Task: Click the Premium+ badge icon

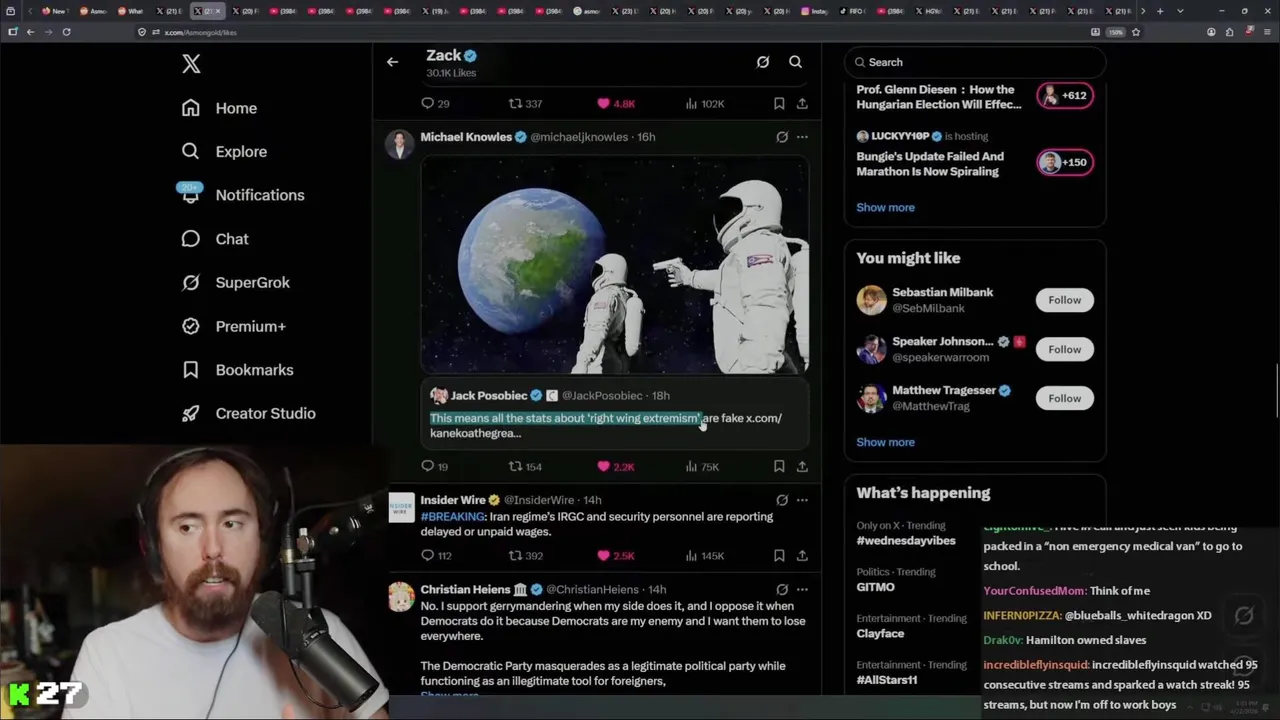Action: tap(191, 326)
